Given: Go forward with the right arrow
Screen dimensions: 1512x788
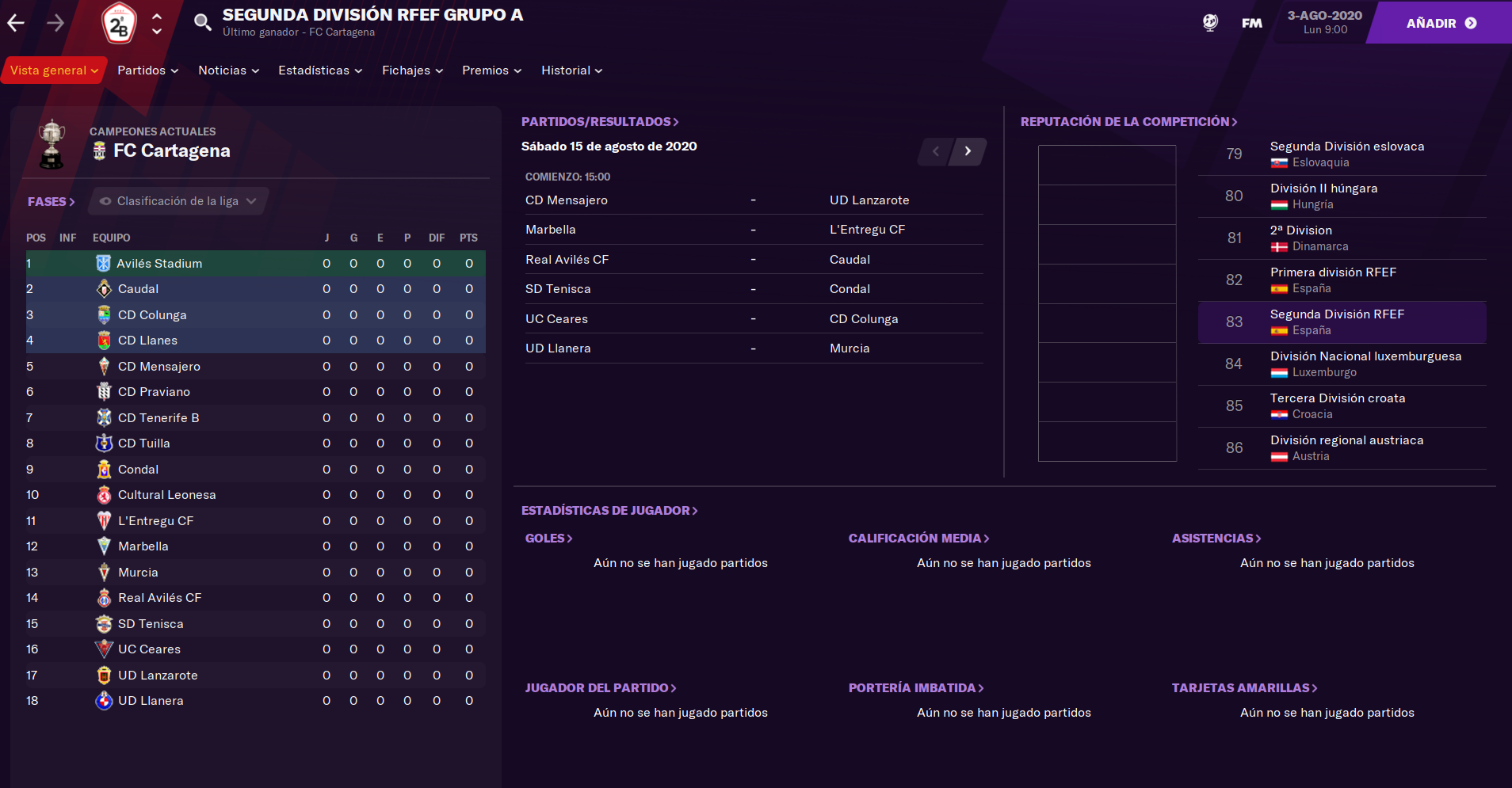Looking at the screenshot, I should point(55,23).
